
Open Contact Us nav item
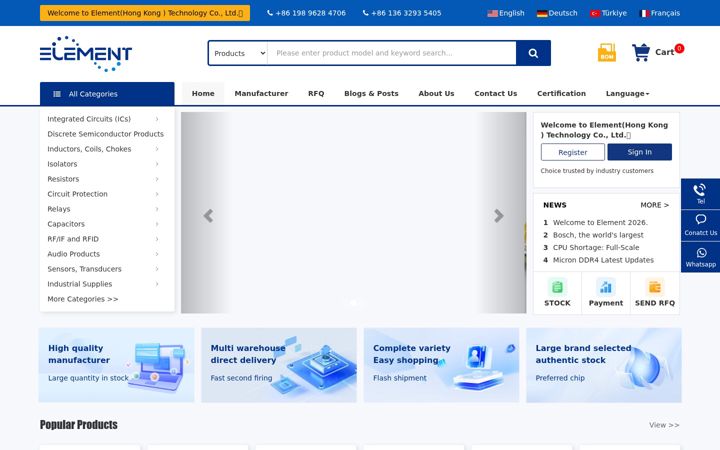click(x=495, y=94)
